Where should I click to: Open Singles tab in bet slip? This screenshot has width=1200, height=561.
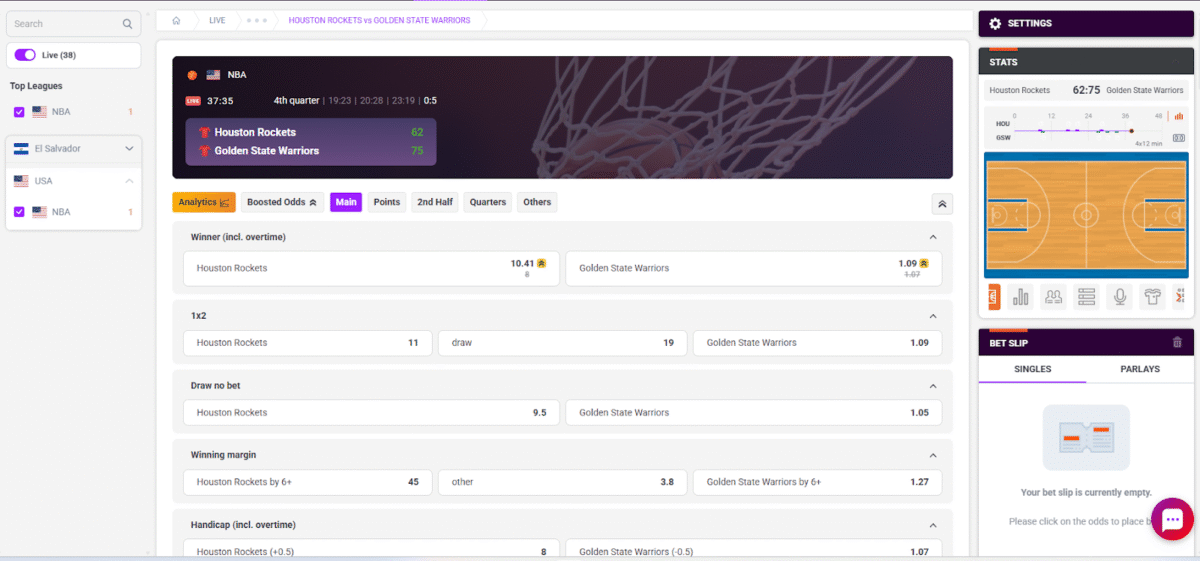(x=1032, y=369)
